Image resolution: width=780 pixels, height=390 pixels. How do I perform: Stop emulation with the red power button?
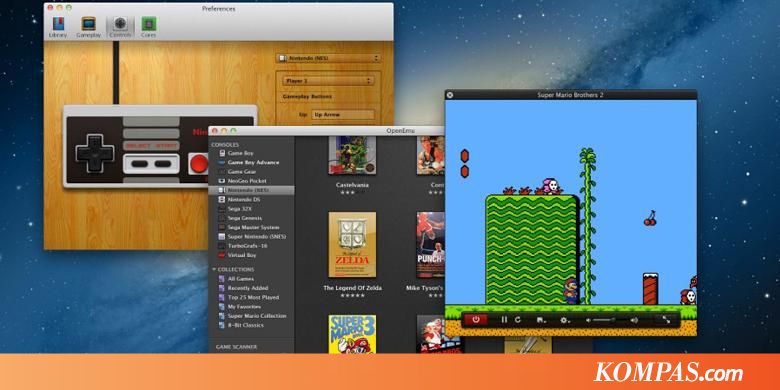476,320
